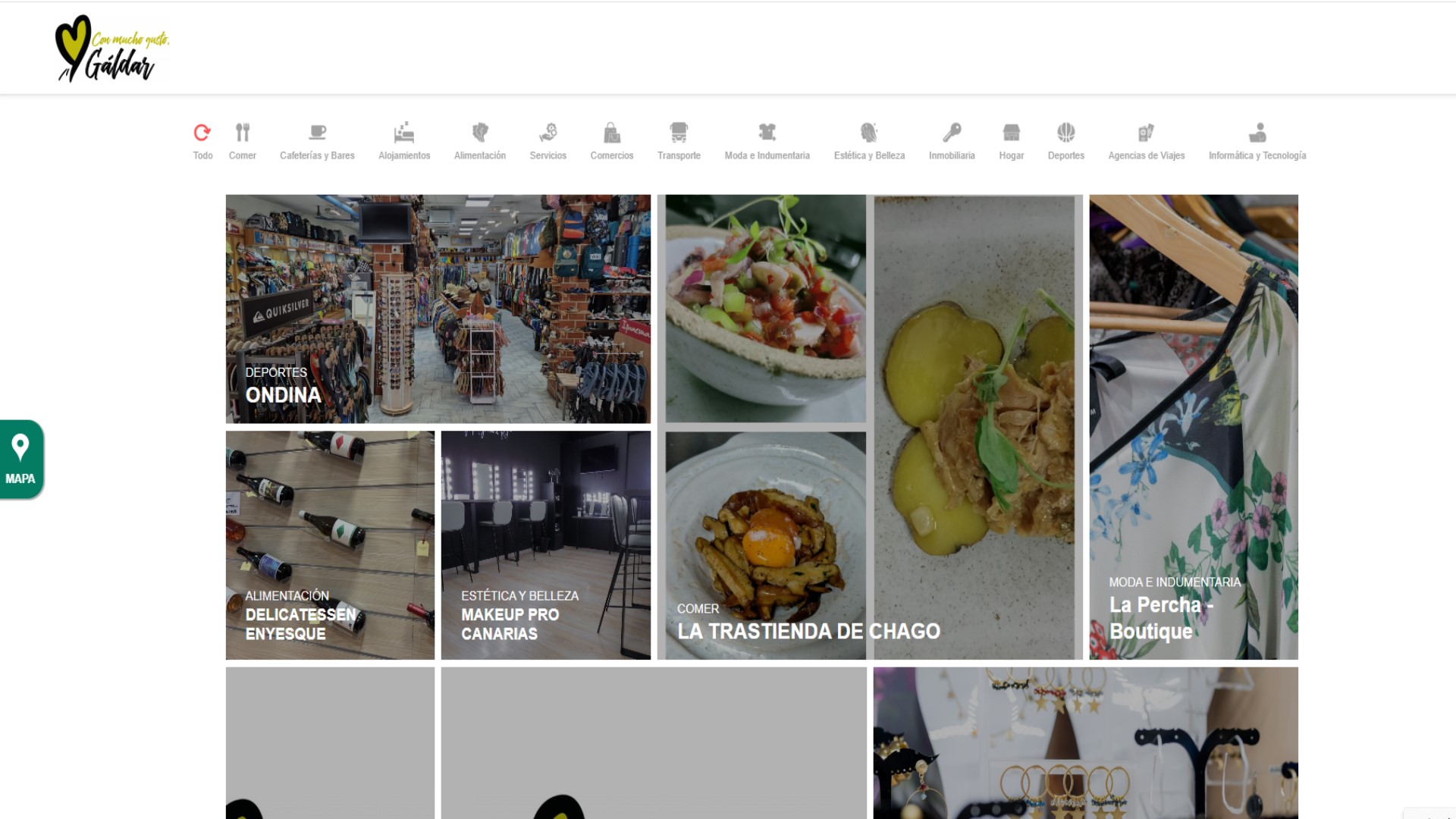Image resolution: width=1456 pixels, height=819 pixels.
Task: Filter by the Inmobiliaria label
Action: (x=952, y=155)
